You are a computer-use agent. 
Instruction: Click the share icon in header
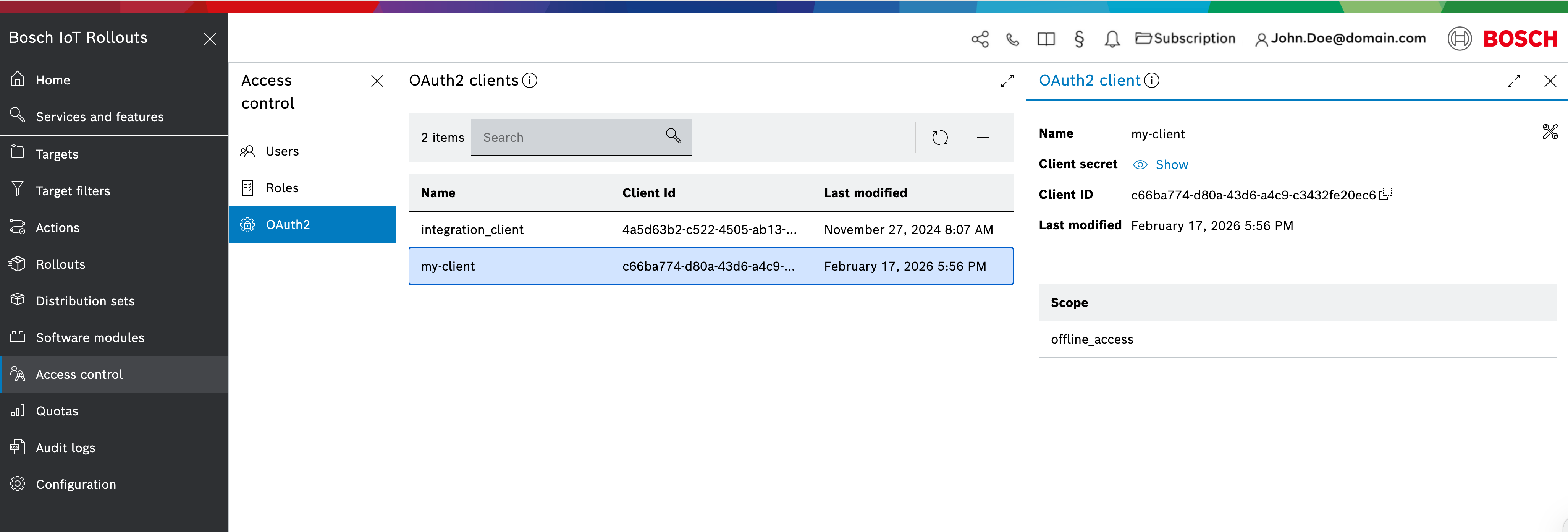980,39
